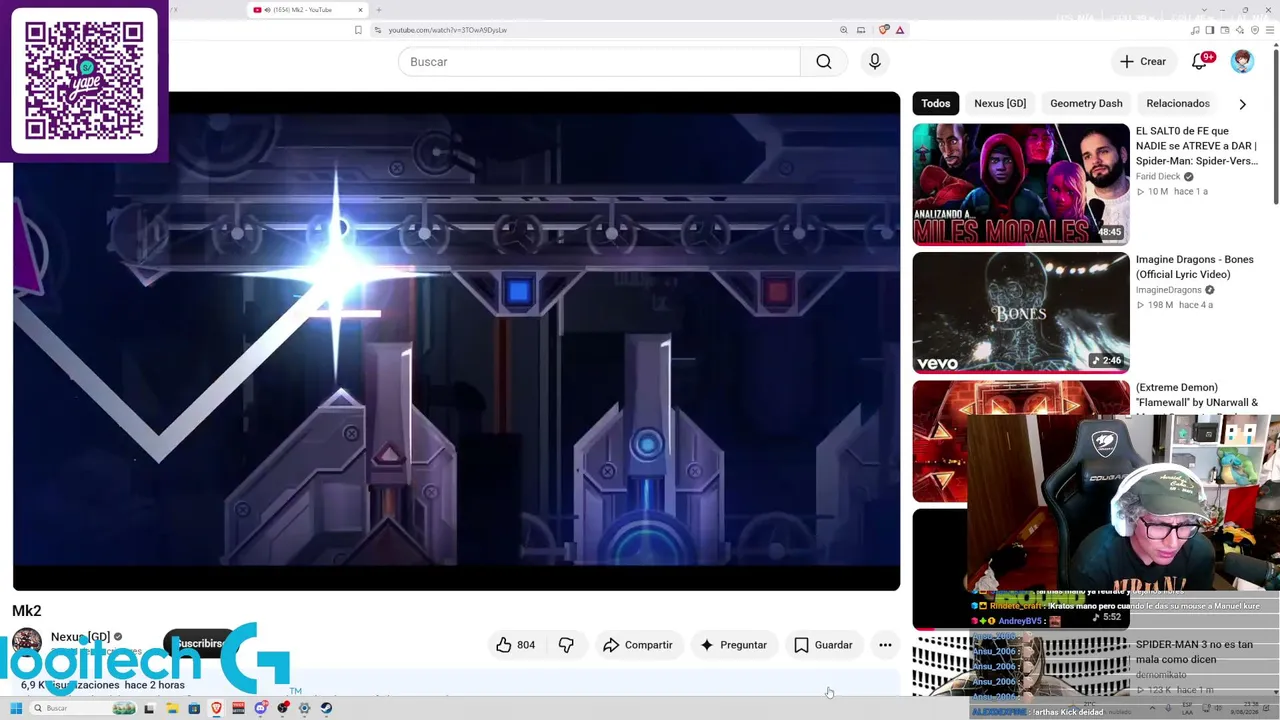
Task: Save the video with Guardar
Action: pos(823,645)
